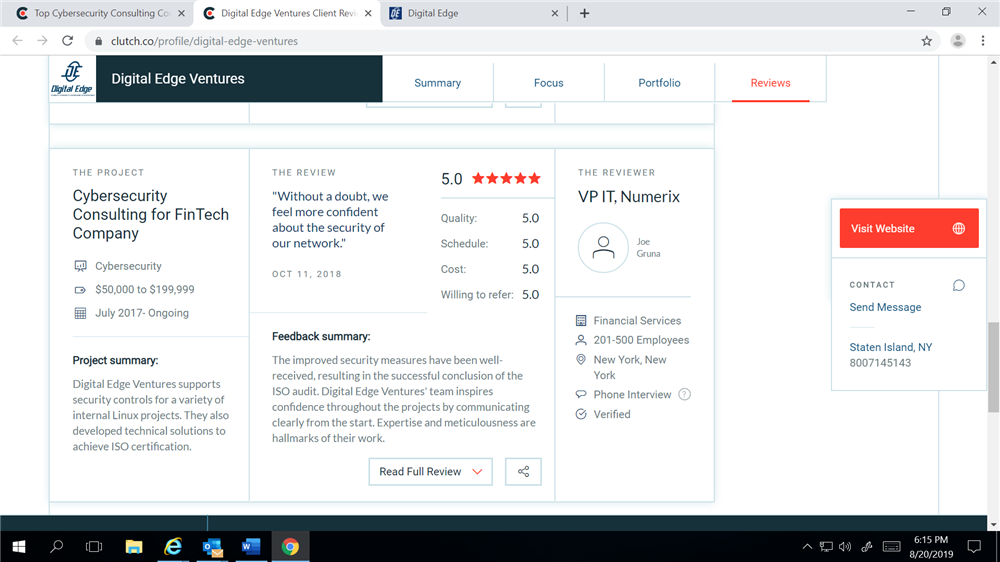Close the Digital Edge tab
Image resolution: width=1000 pixels, height=562 pixels.
pyautogui.click(x=555, y=13)
